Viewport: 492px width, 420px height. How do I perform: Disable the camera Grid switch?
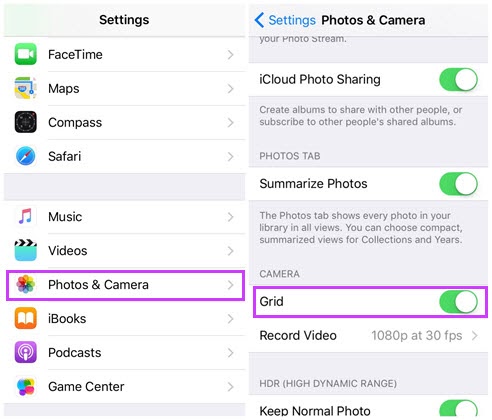pyautogui.click(x=458, y=302)
